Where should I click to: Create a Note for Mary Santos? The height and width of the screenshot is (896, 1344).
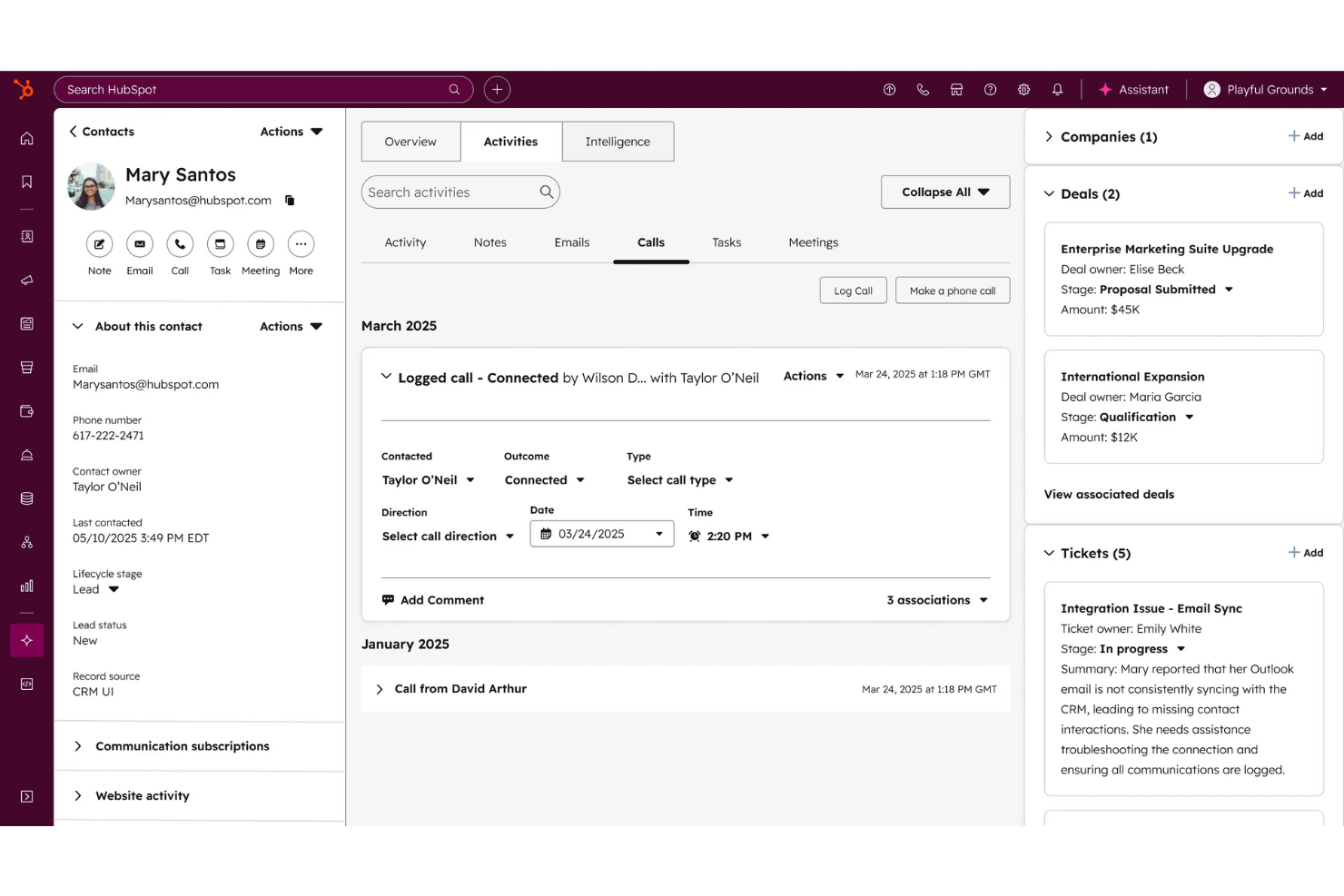coord(99,244)
